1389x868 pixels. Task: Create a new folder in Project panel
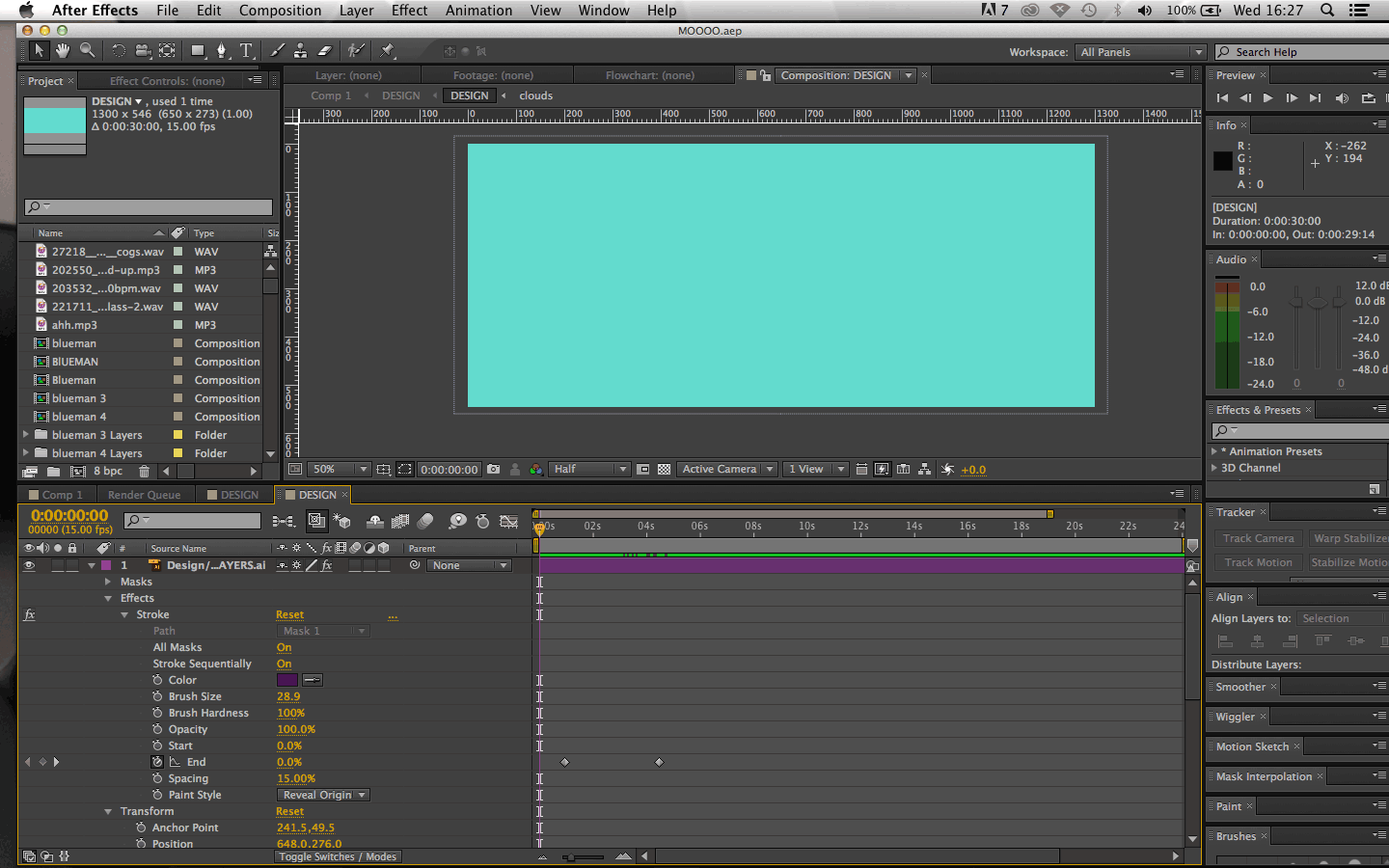tap(53, 472)
